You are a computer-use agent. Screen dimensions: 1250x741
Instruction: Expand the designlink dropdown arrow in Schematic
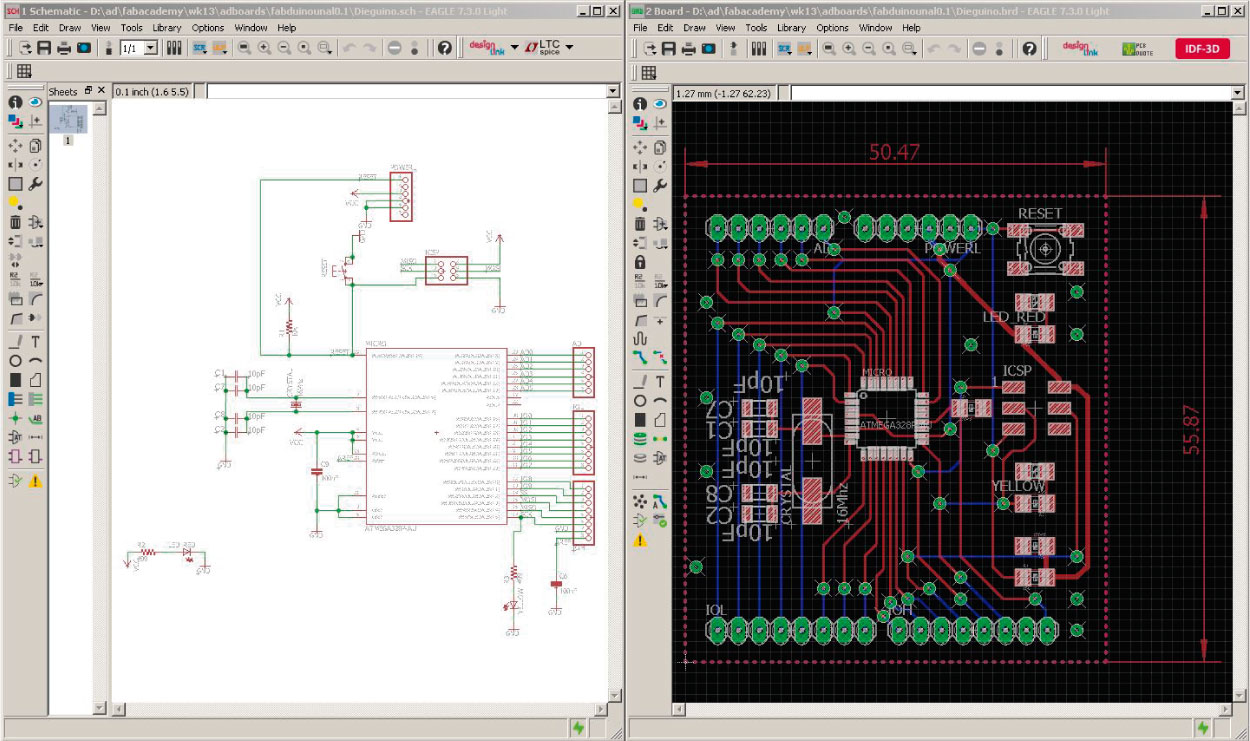(x=514, y=47)
